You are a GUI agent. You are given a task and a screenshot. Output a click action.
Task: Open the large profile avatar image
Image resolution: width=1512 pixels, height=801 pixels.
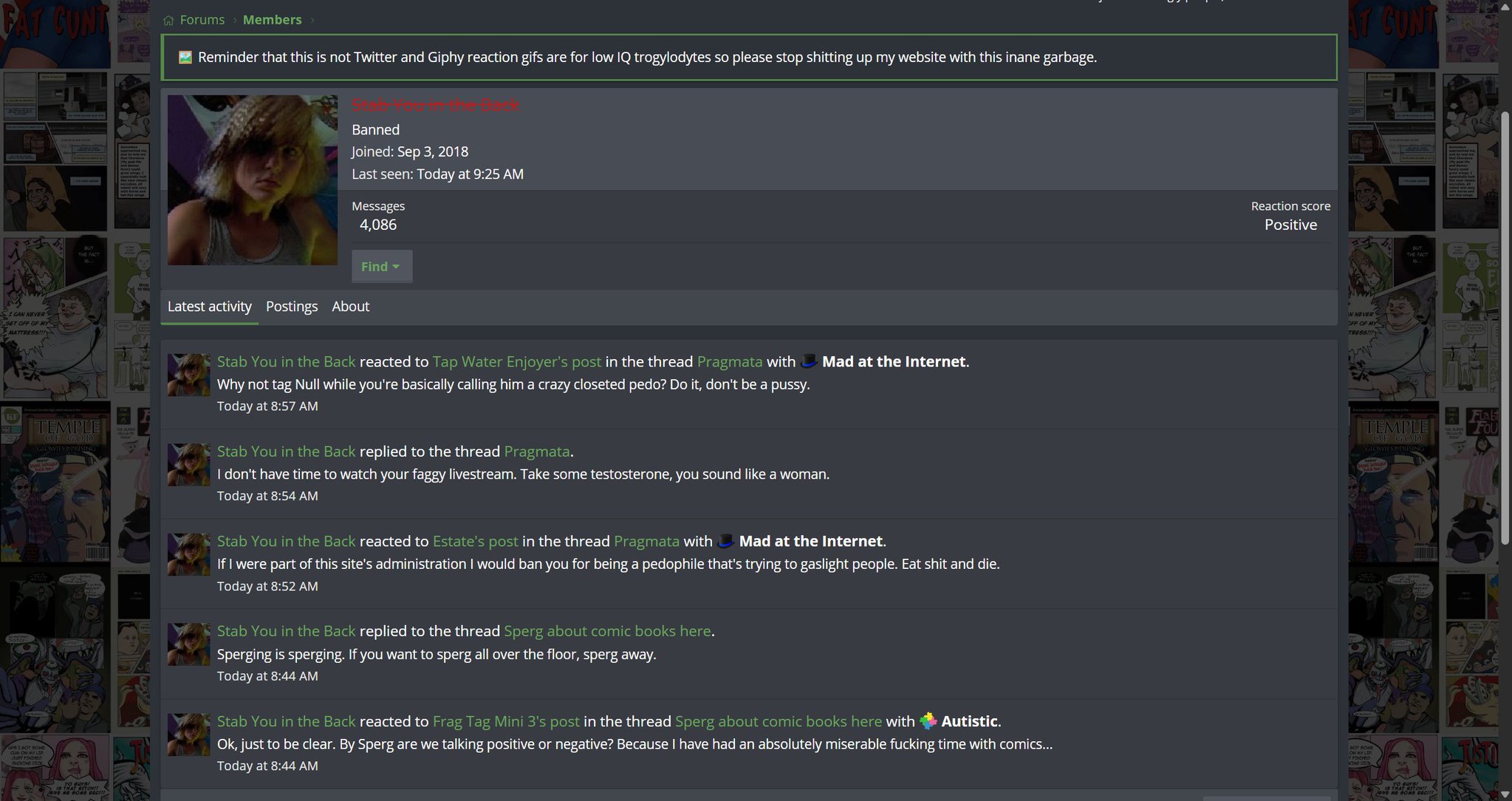(253, 180)
